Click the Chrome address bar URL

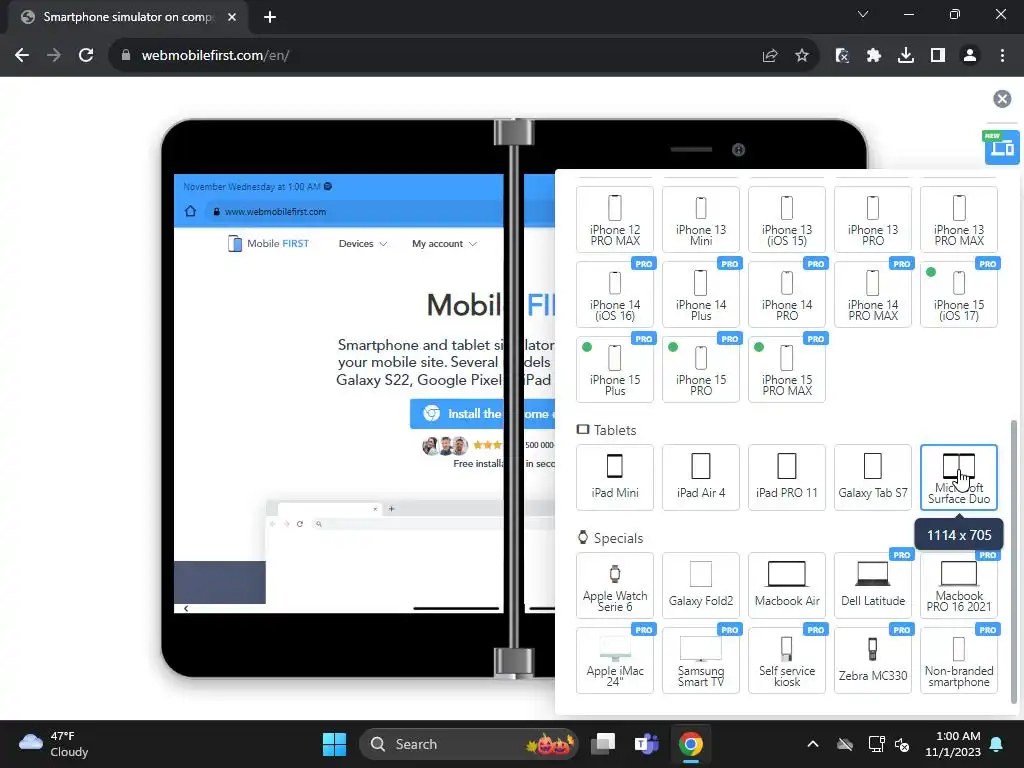tap(216, 56)
